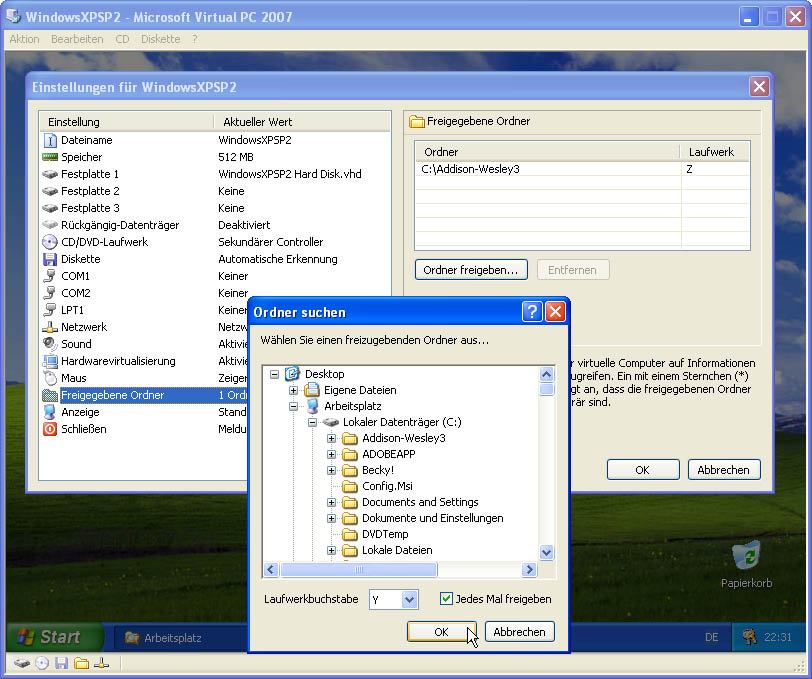This screenshot has height=679, width=812.
Task: Click Abbrechen in the Einstellungen window
Action: (723, 470)
